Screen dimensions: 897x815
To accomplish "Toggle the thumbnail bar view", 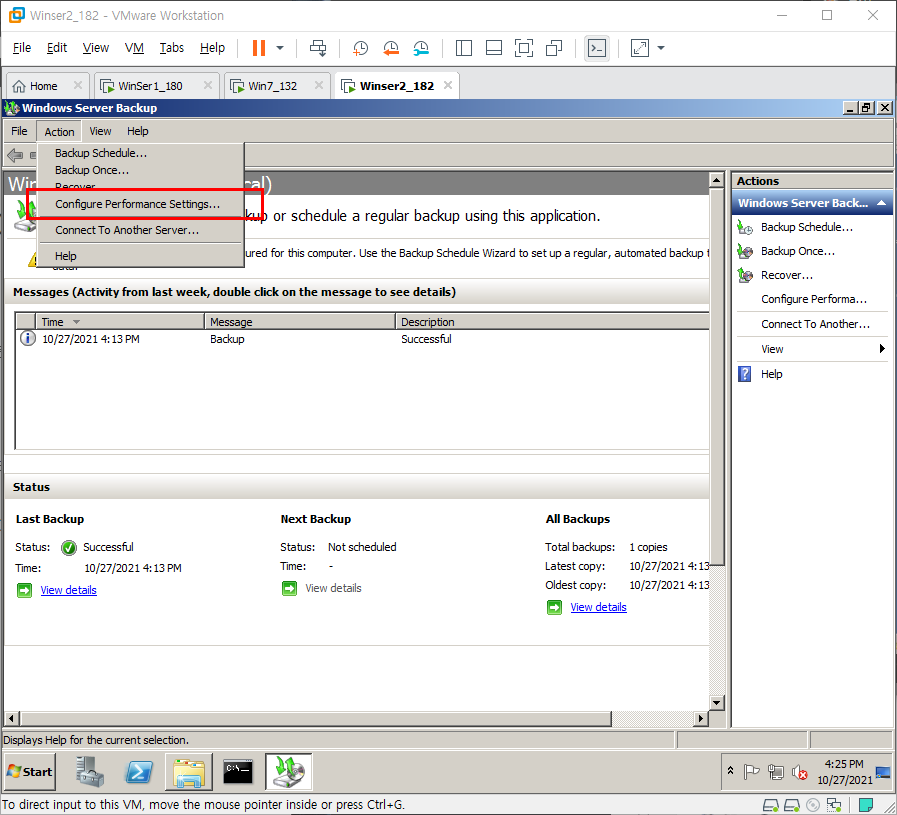I will point(494,48).
